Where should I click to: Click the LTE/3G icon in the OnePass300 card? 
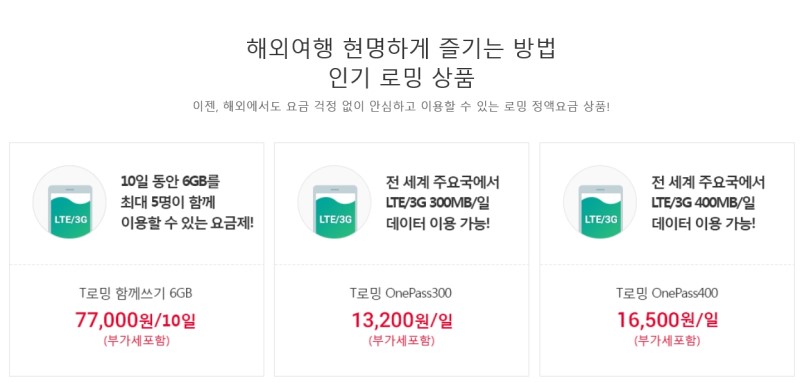(335, 202)
